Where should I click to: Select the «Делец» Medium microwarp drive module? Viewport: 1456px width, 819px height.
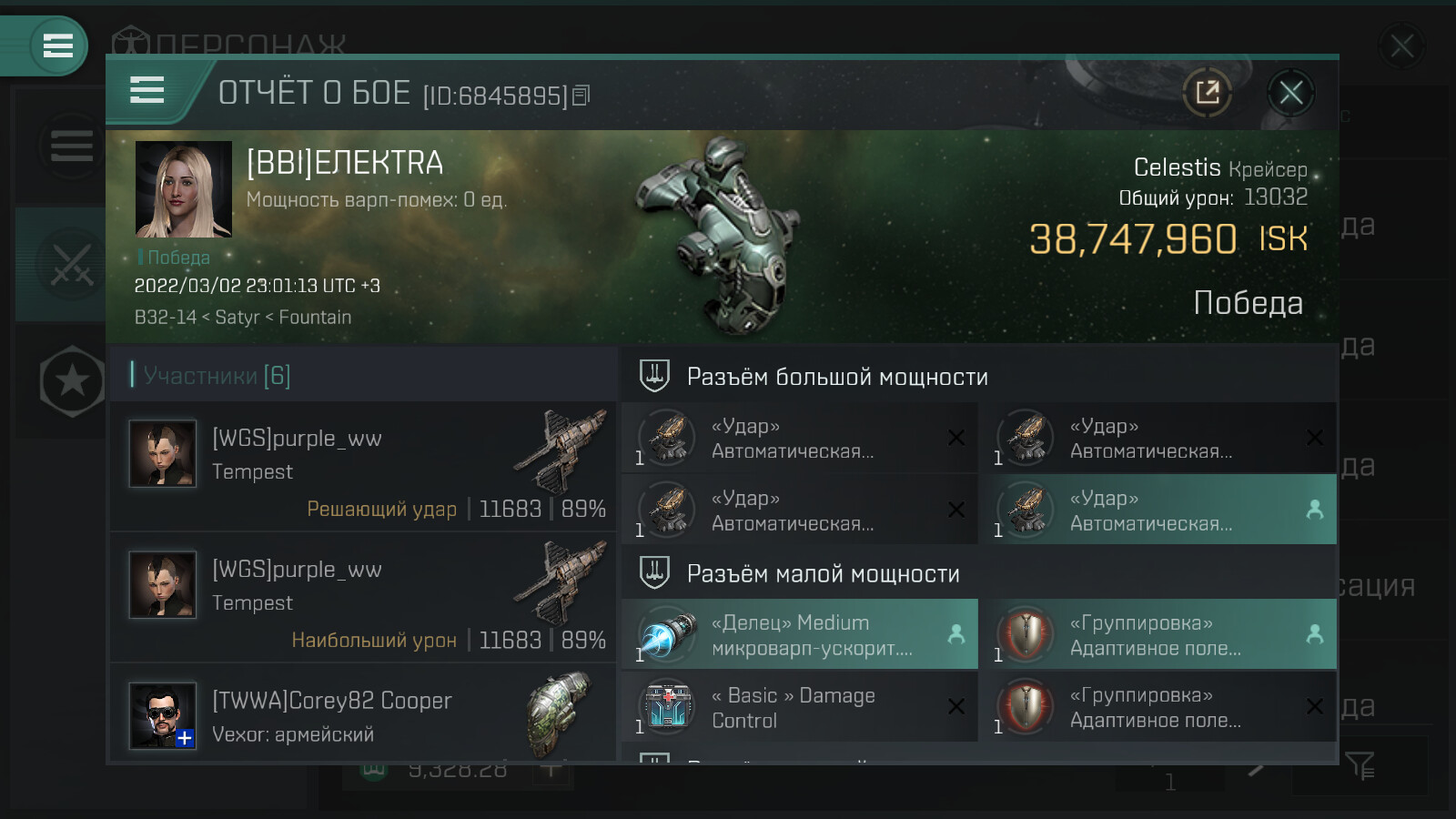800,634
